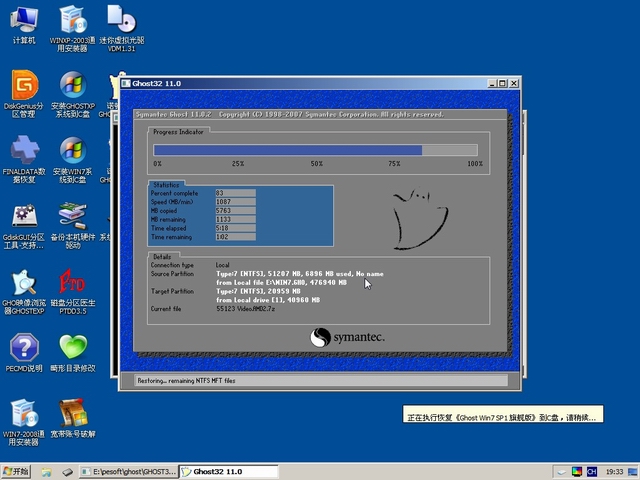The image size is (640, 480).
Task: Open 畸形目录修改 heart icon
Action: click(73, 353)
